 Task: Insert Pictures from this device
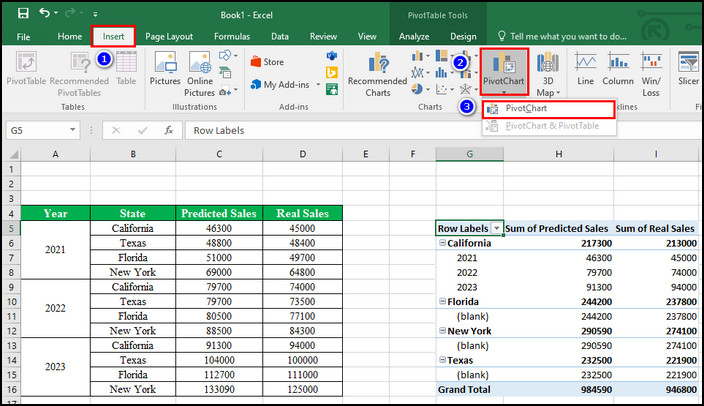165,68
